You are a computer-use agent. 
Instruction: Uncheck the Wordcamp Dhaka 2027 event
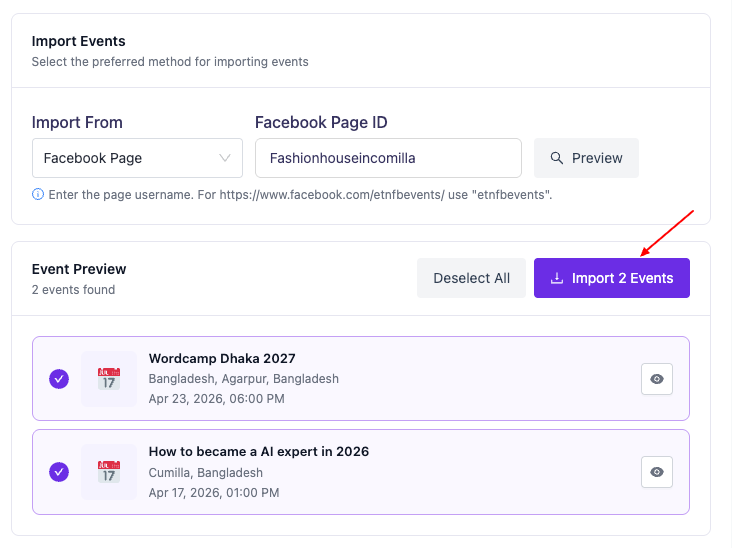point(59,379)
